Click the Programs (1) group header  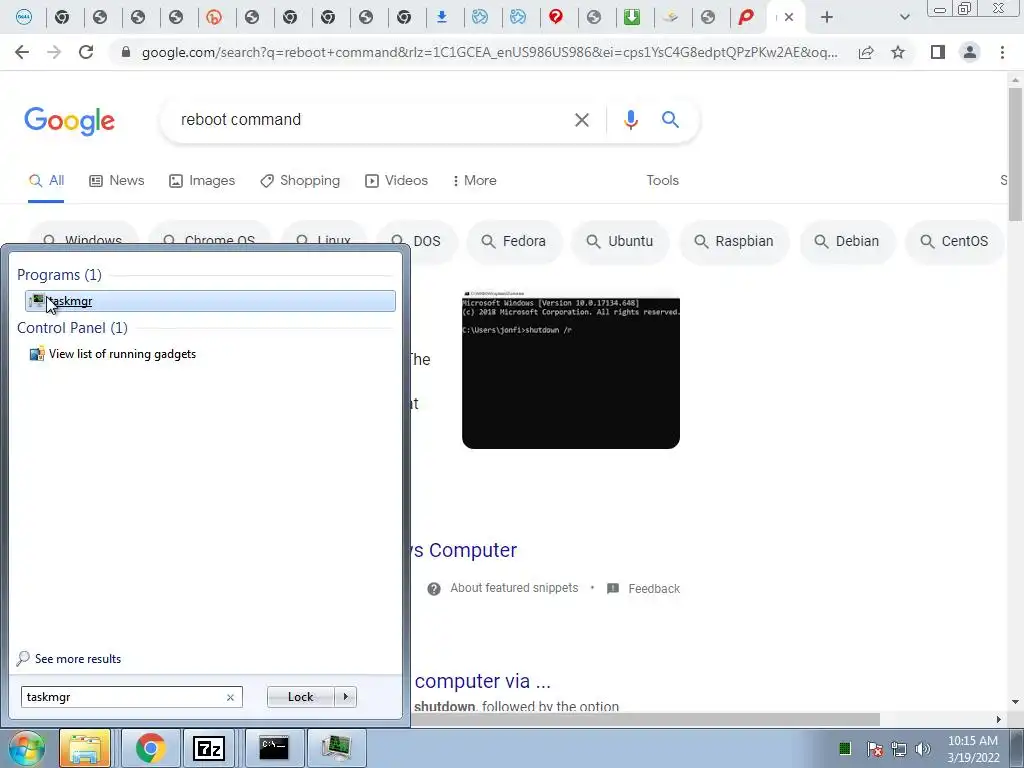coord(59,275)
